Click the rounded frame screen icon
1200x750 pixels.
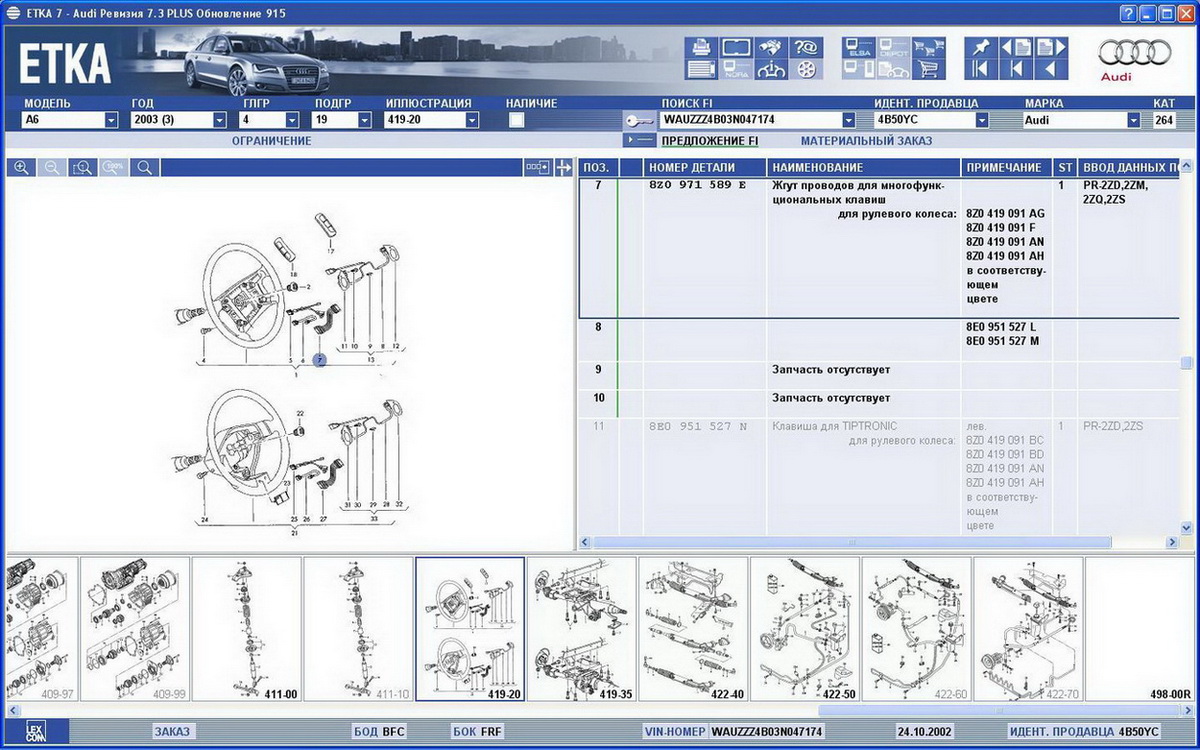[x=737, y=47]
